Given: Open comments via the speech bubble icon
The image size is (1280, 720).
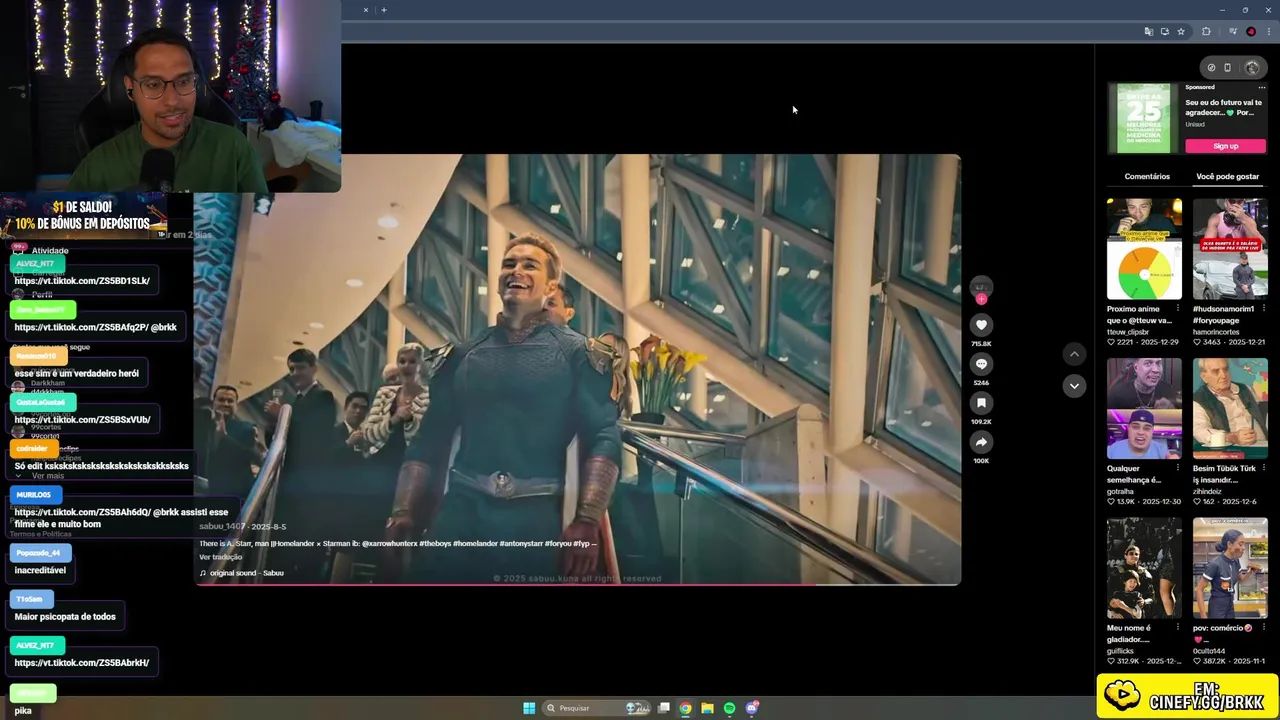Looking at the screenshot, I should (x=981, y=364).
